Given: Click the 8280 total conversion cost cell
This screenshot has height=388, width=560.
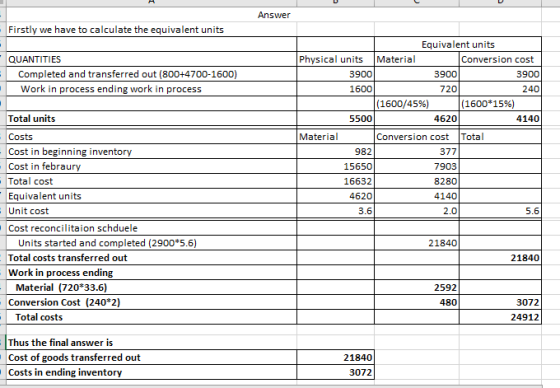Looking at the screenshot, I should coord(417,181).
